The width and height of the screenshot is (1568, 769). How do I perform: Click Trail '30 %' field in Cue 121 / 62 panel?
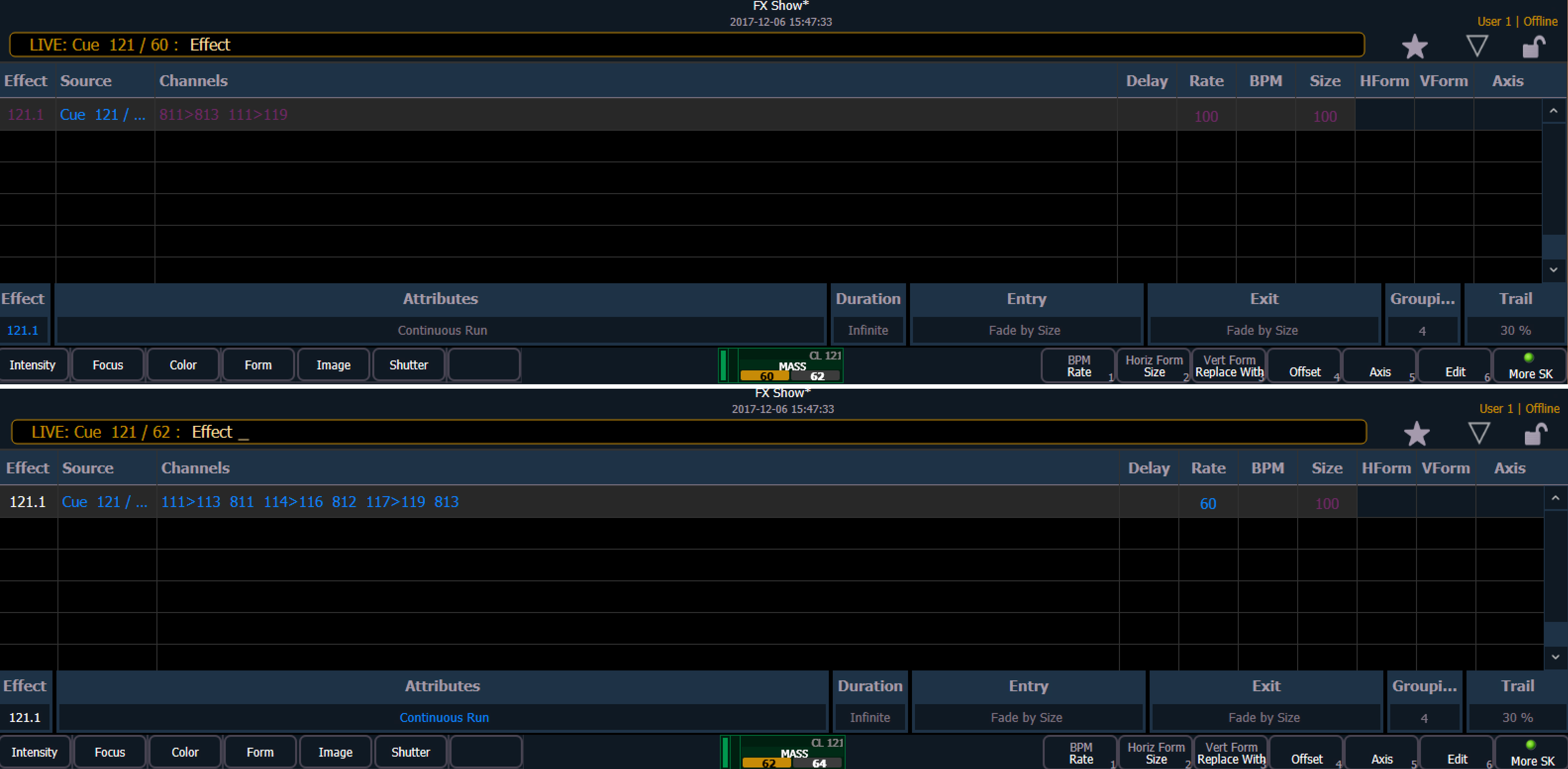1517,717
